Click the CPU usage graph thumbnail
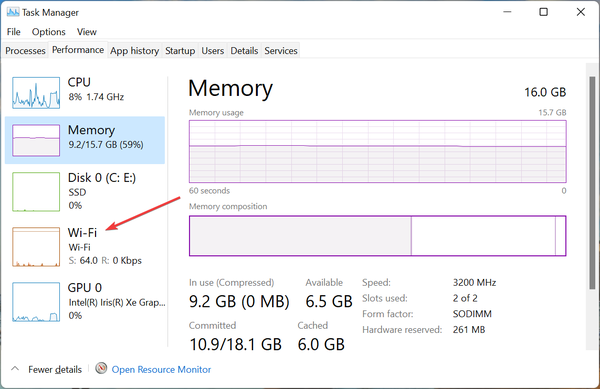600x389 pixels. [36, 93]
